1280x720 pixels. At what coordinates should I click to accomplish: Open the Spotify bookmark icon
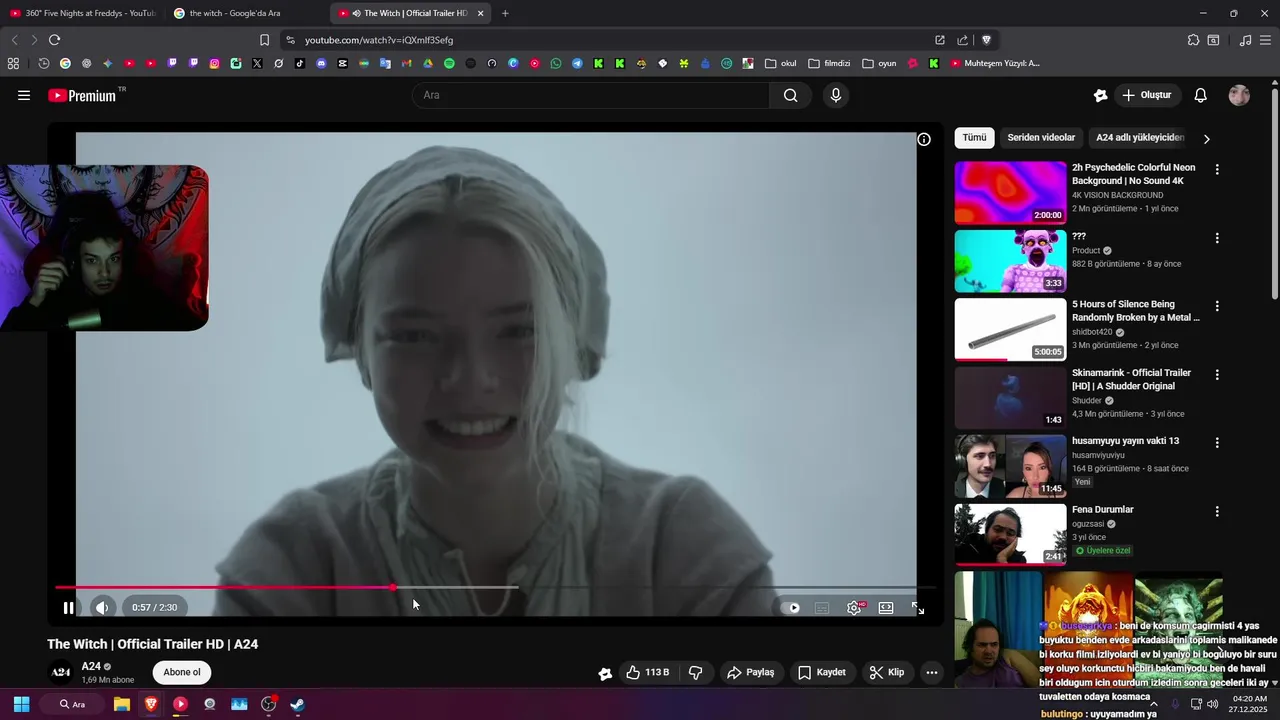(x=449, y=63)
